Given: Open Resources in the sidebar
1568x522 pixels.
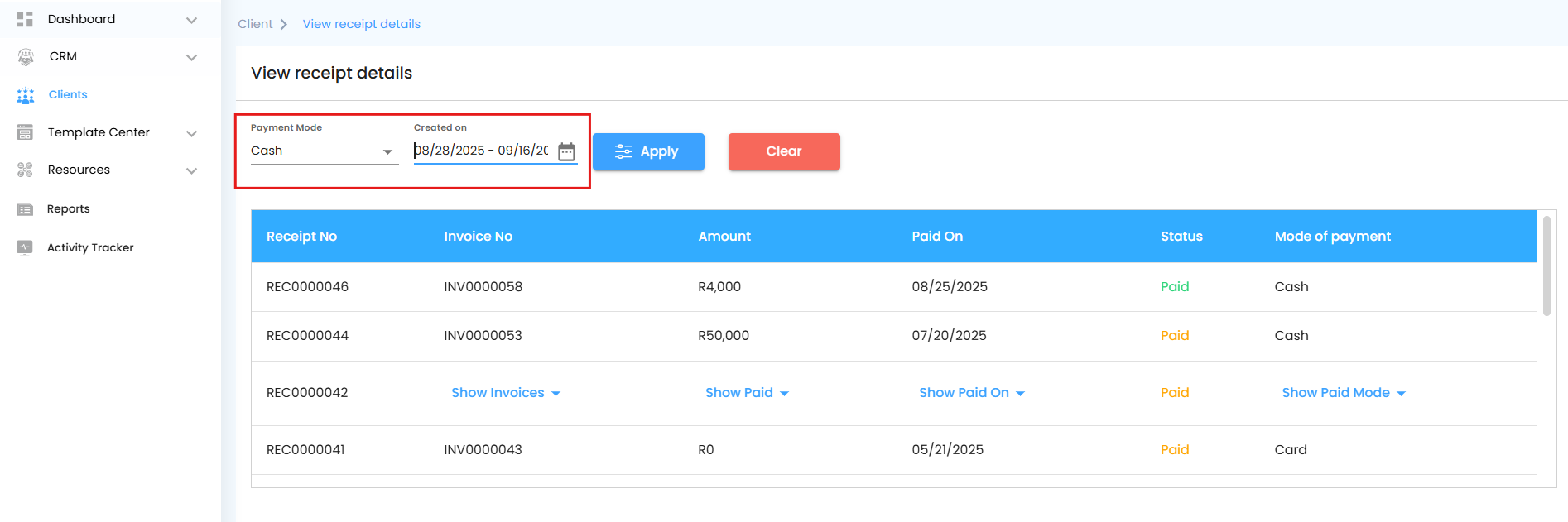Looking at the screenshot, I should [x=79, y=170].
